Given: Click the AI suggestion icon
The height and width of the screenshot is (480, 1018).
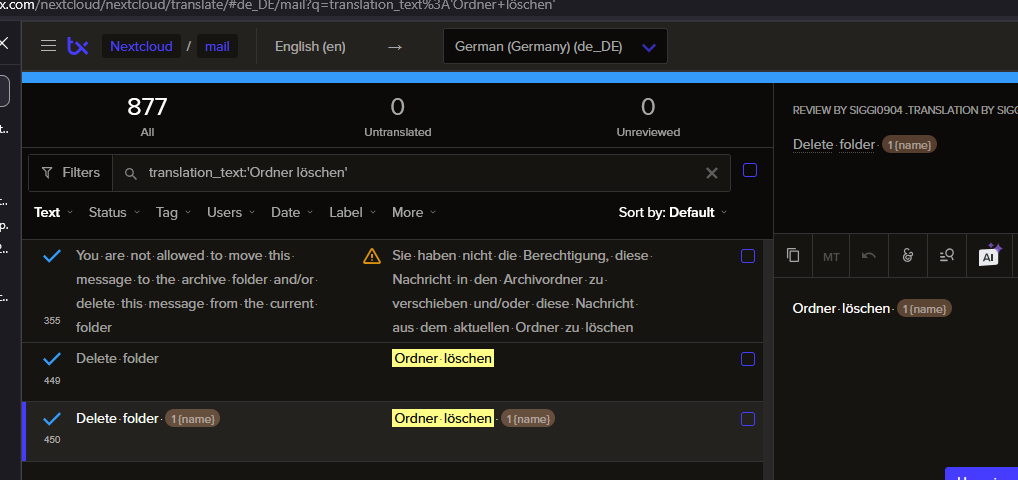Looking at the screenshot, I should pyautogui.click(x=989, y=256).
